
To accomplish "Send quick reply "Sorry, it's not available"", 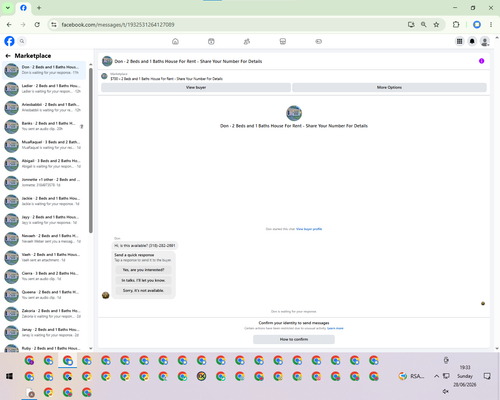I will click(143, 290).
